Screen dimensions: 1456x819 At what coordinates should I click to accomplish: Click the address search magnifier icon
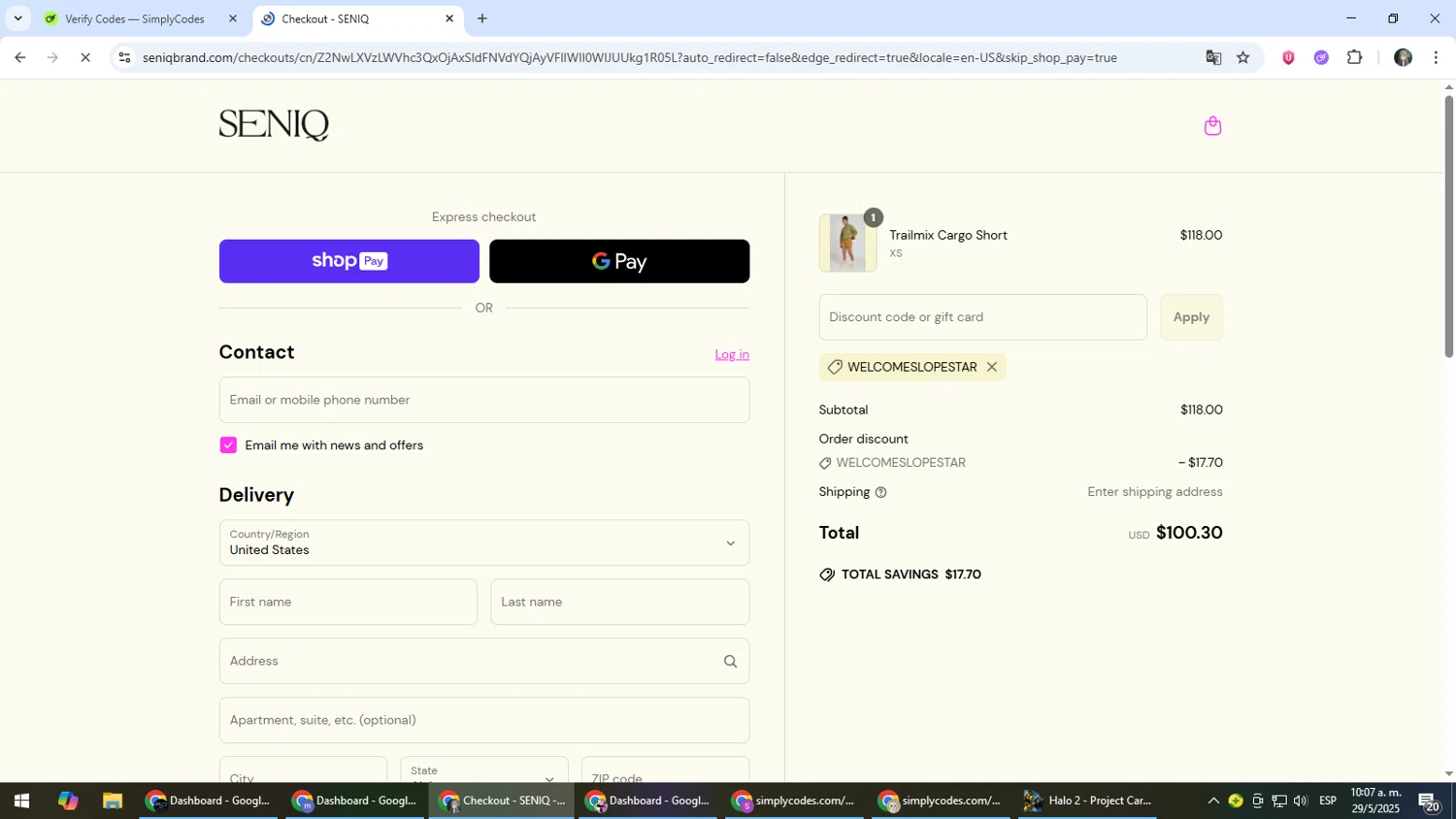(730, 661)
